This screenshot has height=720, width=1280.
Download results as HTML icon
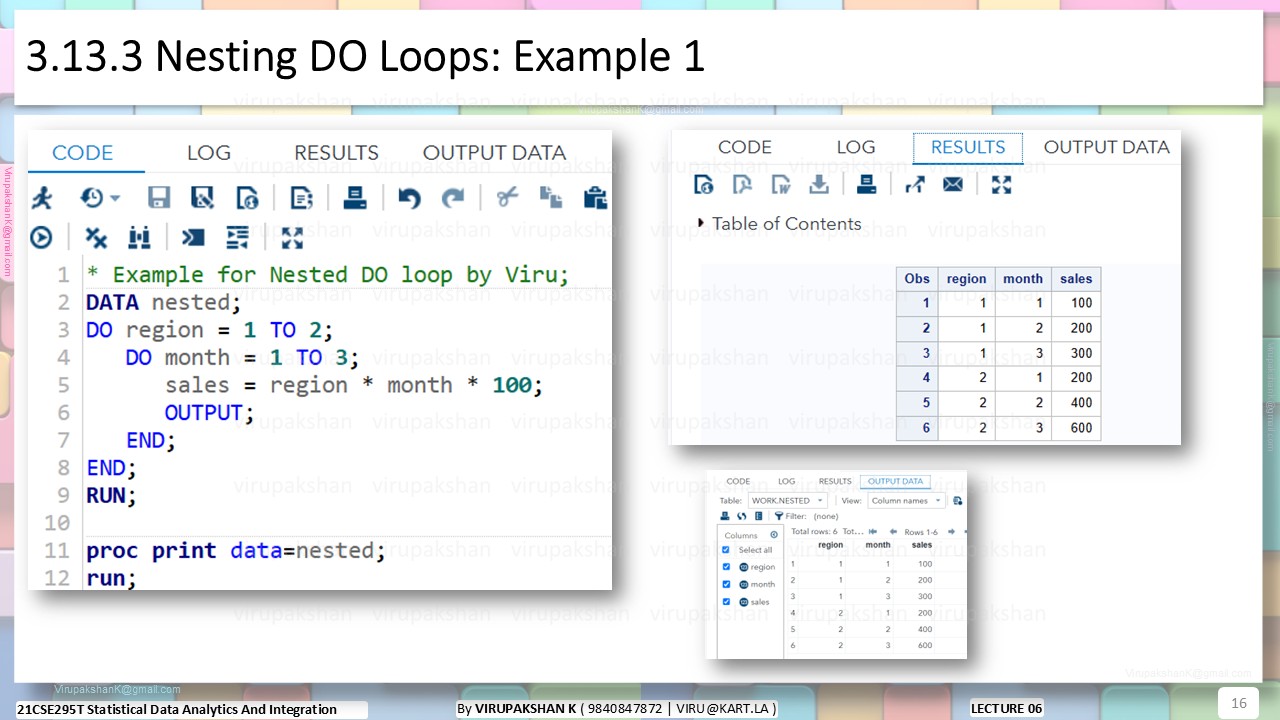tap(703, 185)
